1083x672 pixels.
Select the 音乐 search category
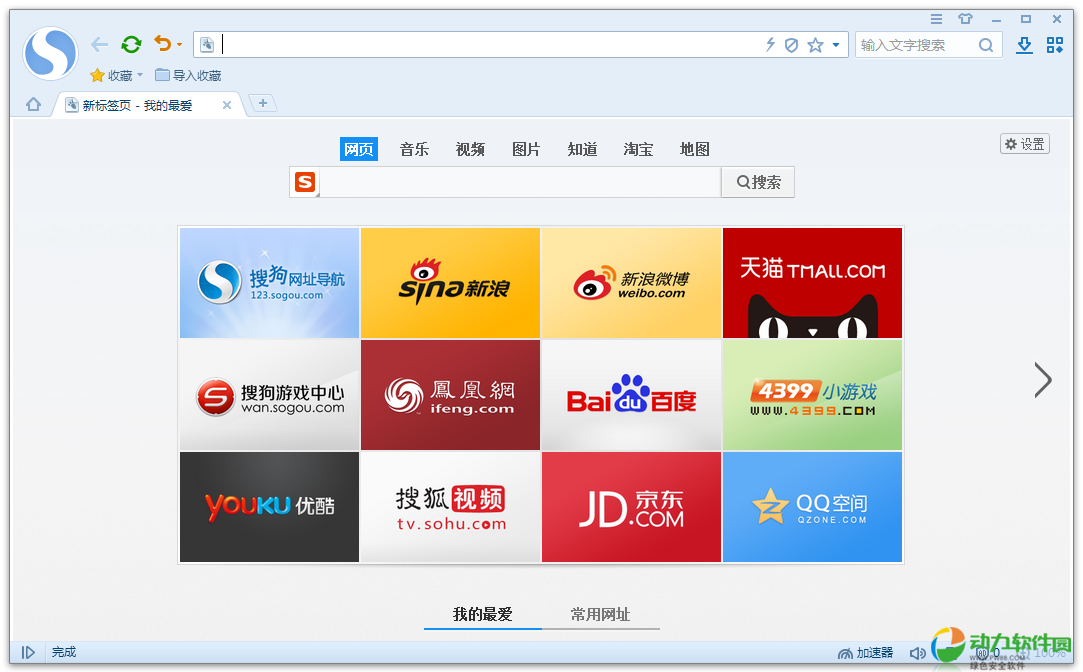point(414,149)
